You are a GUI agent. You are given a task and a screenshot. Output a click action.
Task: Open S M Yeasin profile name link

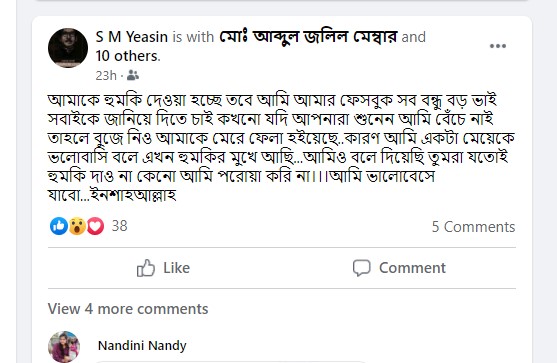(131, 37)
